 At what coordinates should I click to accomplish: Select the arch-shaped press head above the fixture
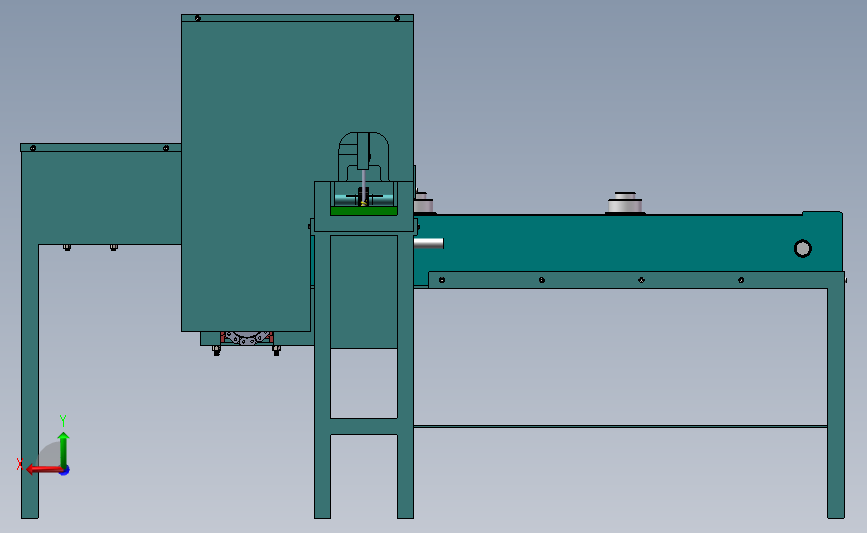pos(363,156)
